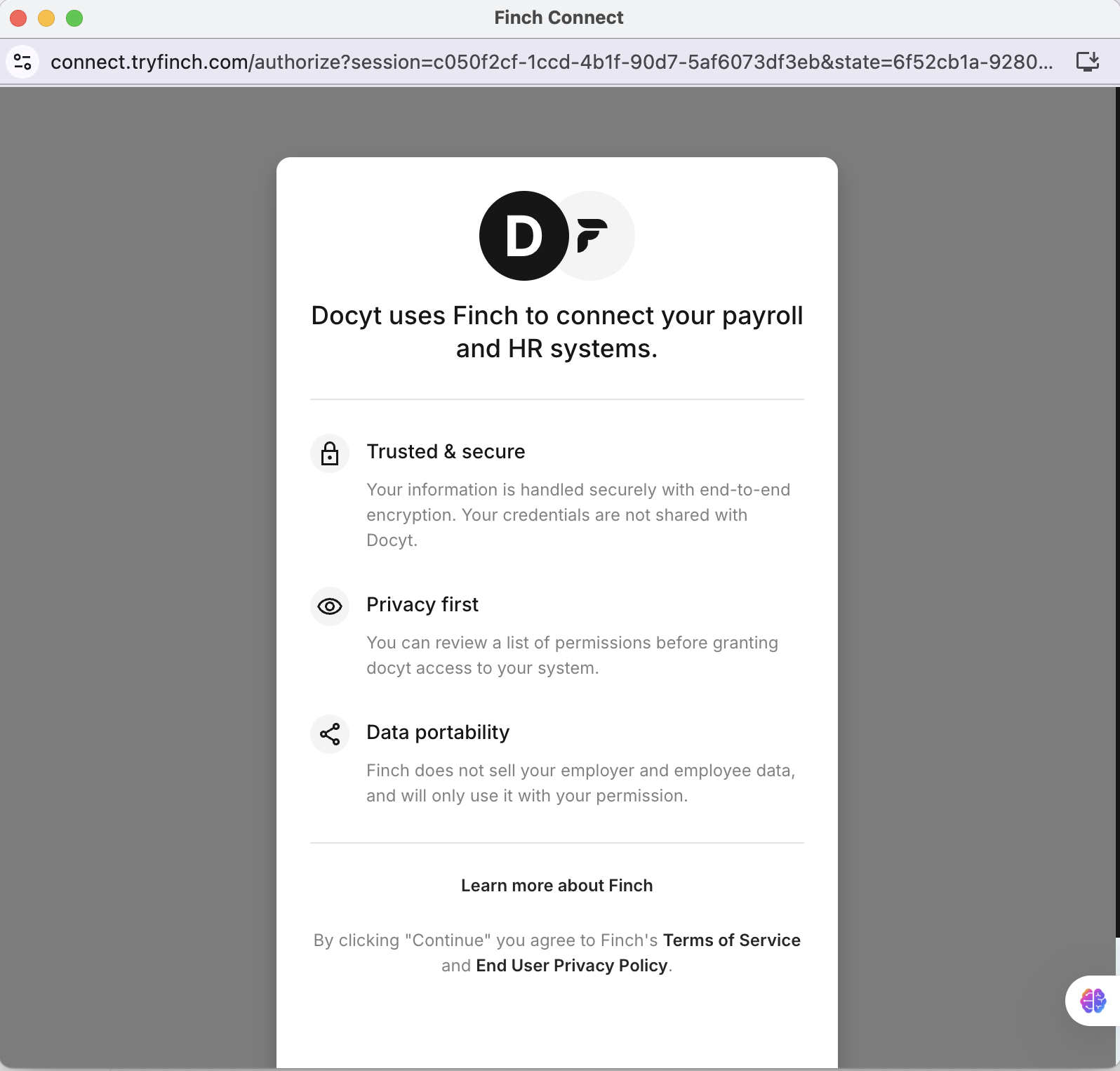Viewport: 1120px width, 1071px height.
Task: Click the share icon beside Data portability
Action: (330, 734)
